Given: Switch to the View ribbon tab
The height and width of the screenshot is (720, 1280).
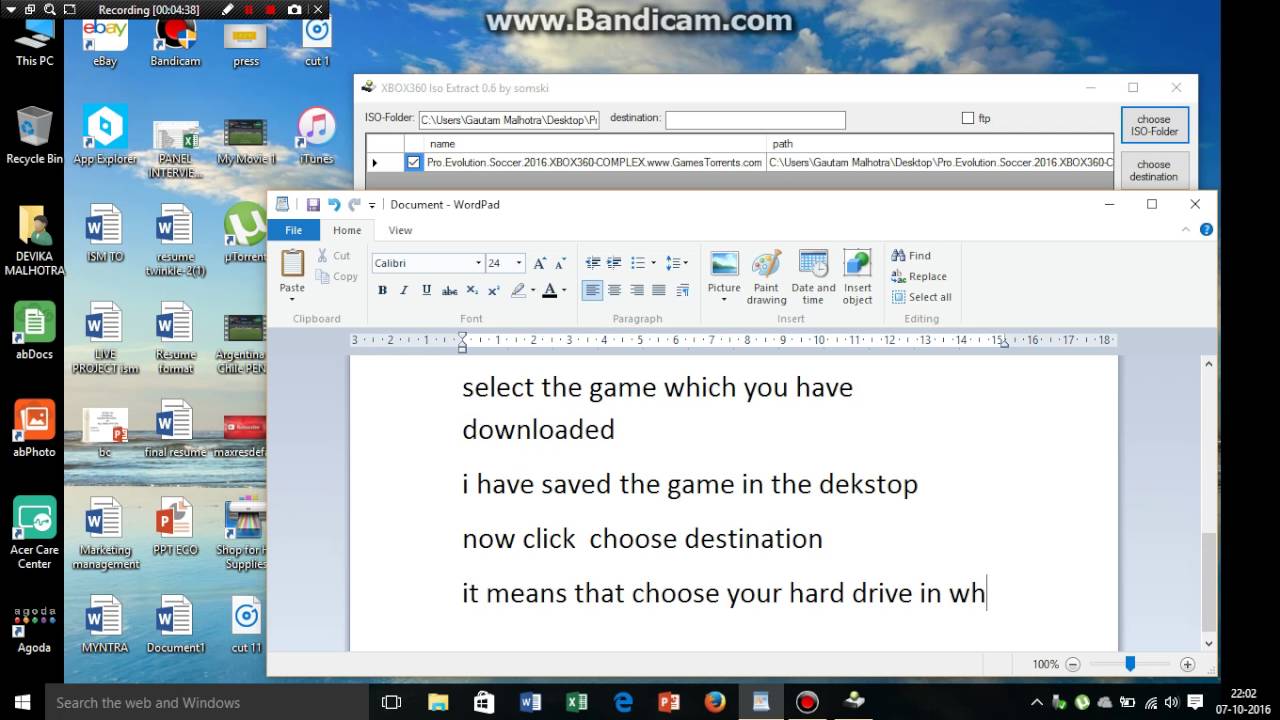Looking at the screenshot, I should (x=400, y=230).
